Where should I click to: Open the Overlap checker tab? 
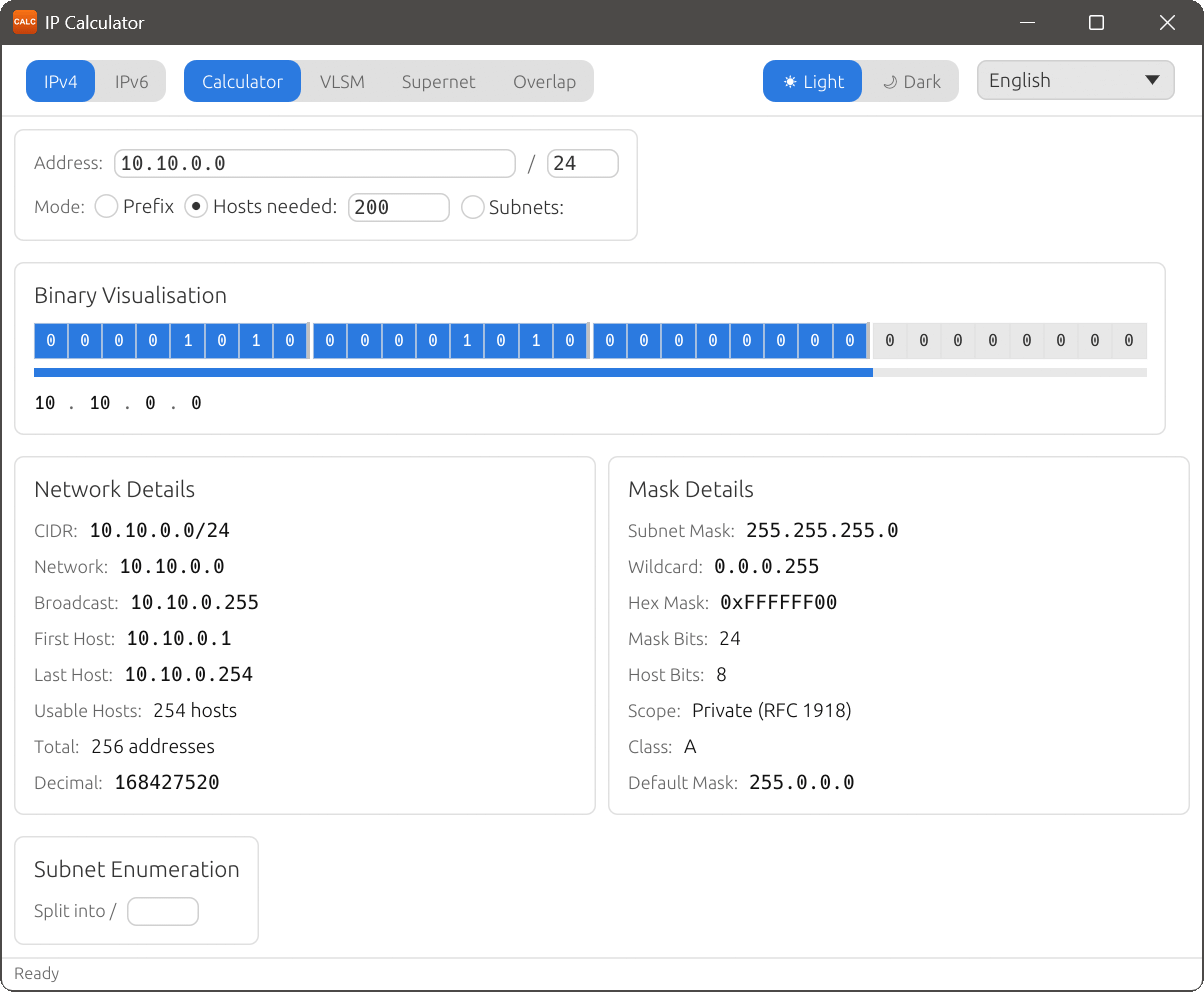click(x=544, y=81)
